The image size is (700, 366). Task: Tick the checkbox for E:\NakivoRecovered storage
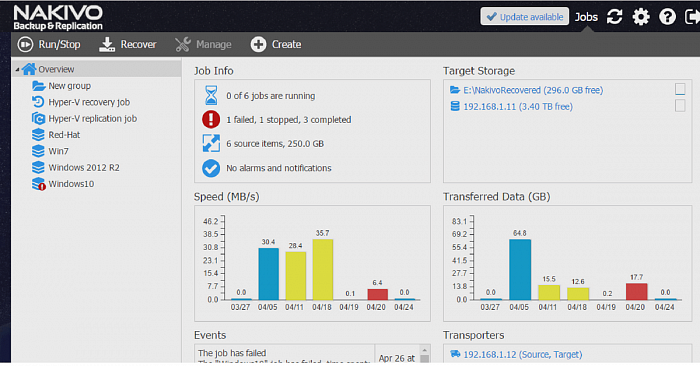pos(680,89)
